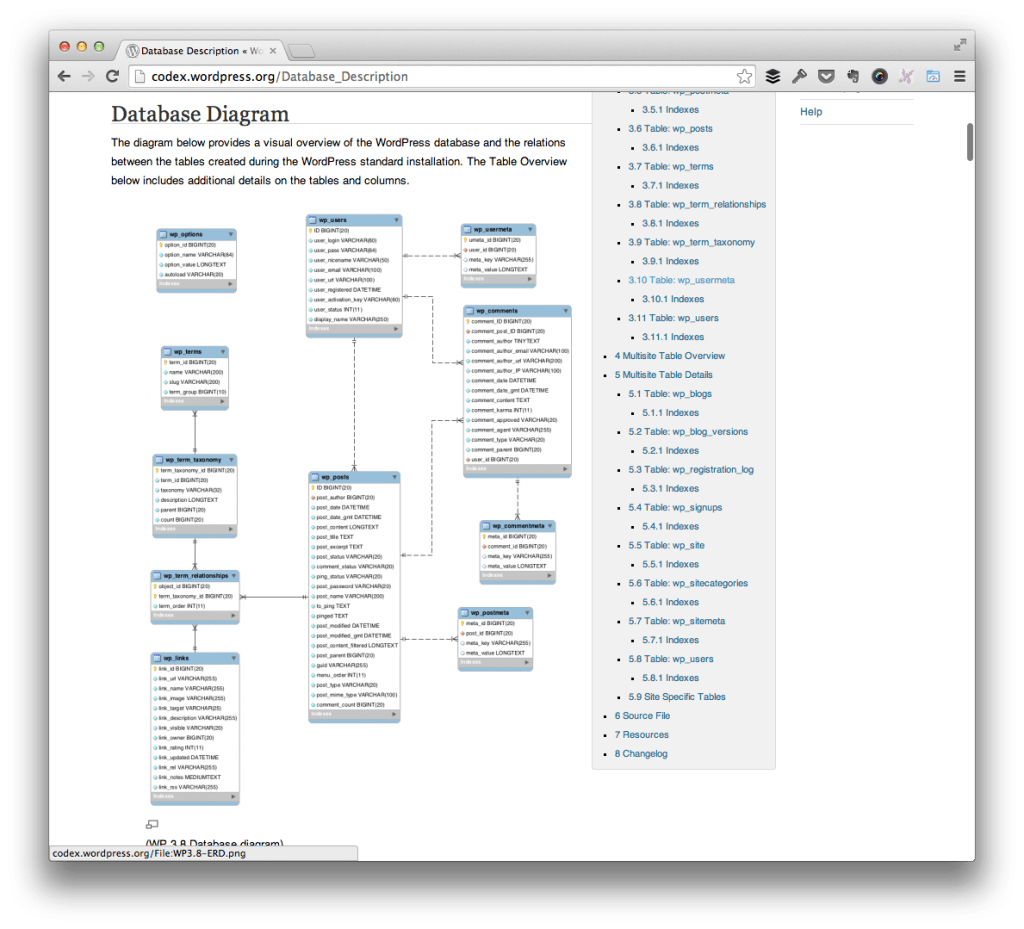Open the wp_users table header dropdown arrow

pos(399,219)
